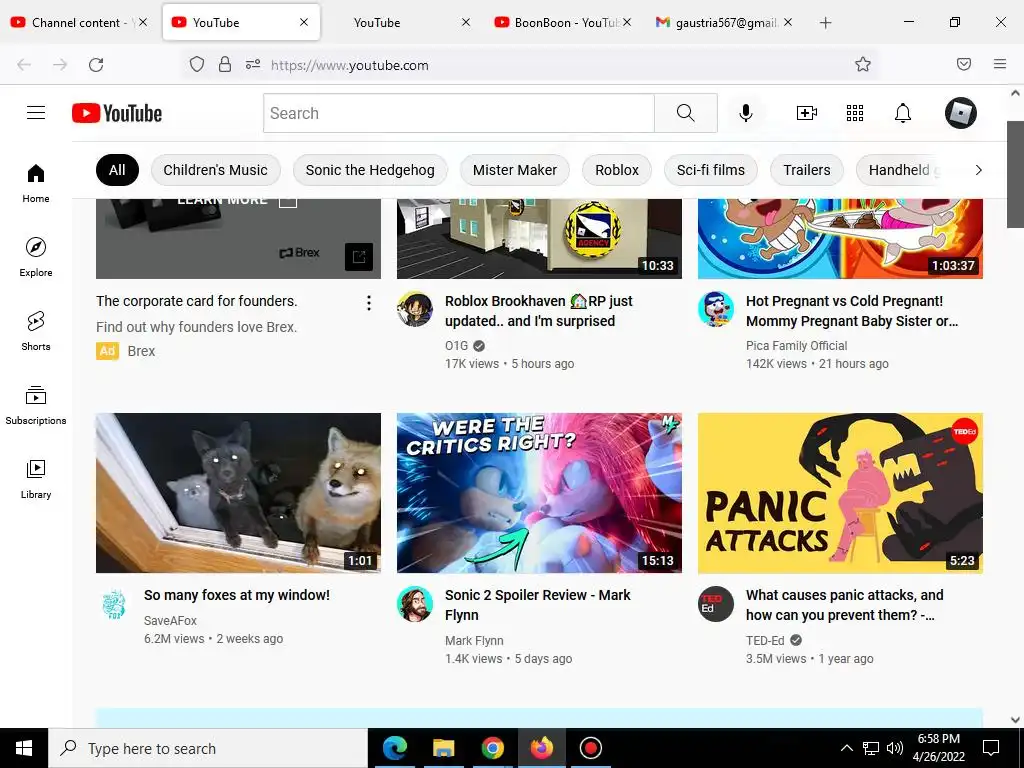This screenshot has width=1024, height=768.
Task: Open So many foxes at my window title
Action: coord(236,595)
